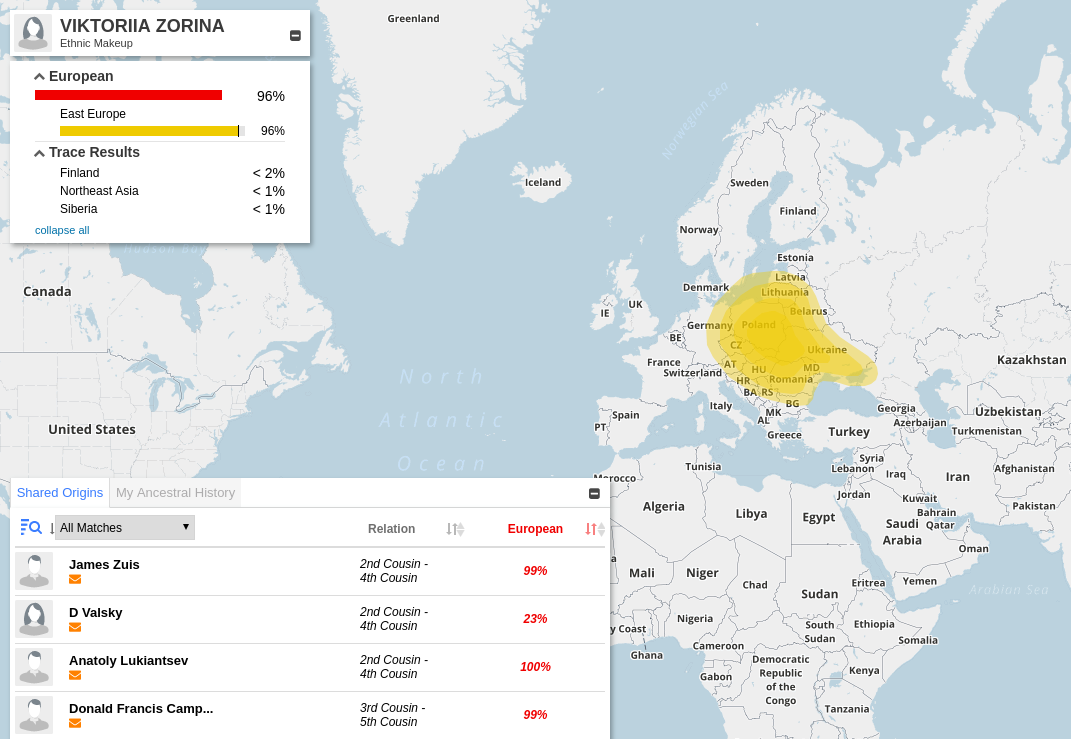Open the All Matches dropdown
Viewport: 1071px width, 739px height.
125,527
